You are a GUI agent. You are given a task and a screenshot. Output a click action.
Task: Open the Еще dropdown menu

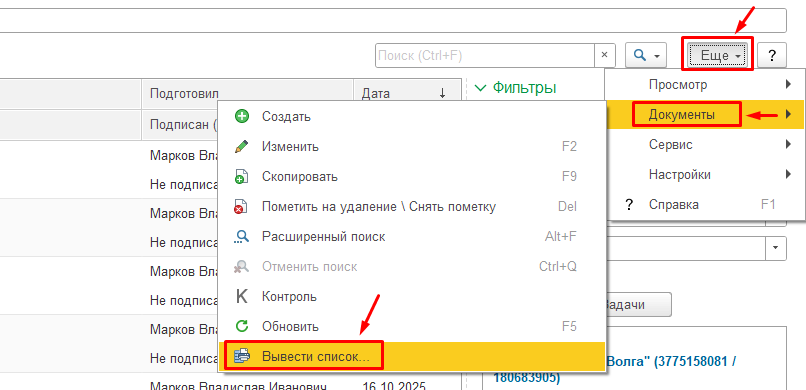(717, 55)
